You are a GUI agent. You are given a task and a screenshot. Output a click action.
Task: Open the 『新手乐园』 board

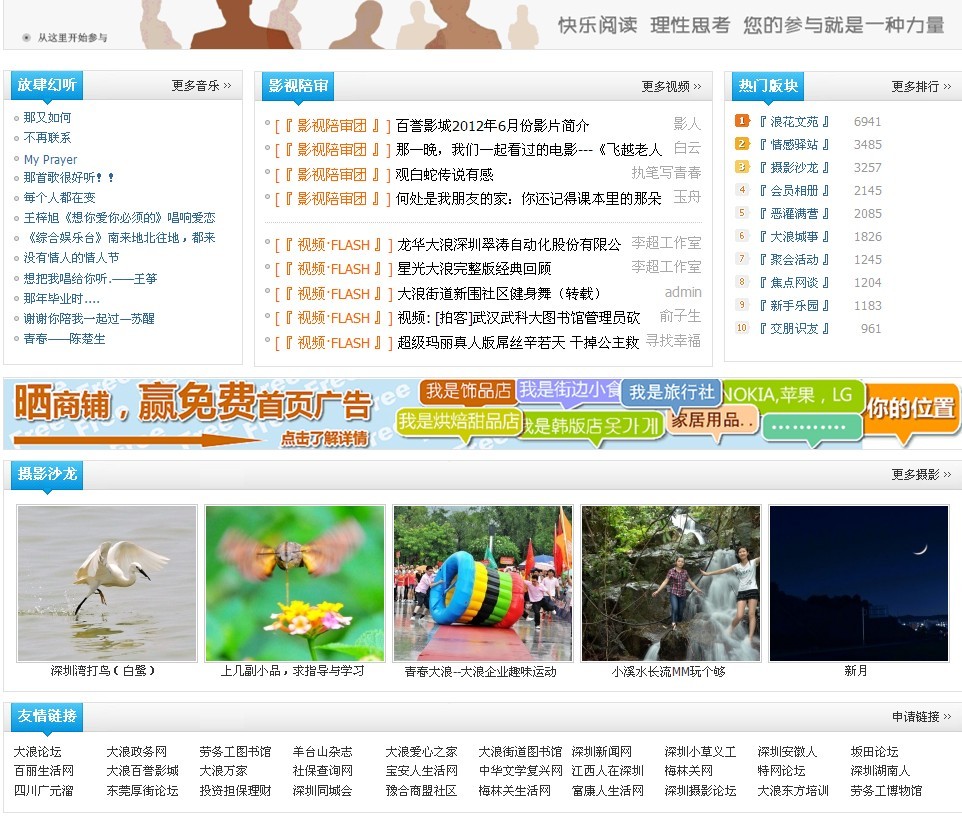tap(795, 305)
